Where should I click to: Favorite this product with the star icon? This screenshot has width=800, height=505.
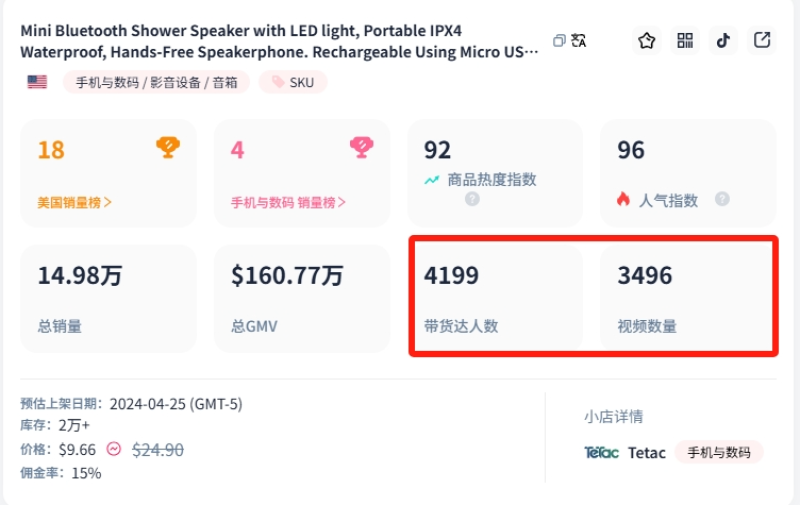pos(647,41)
